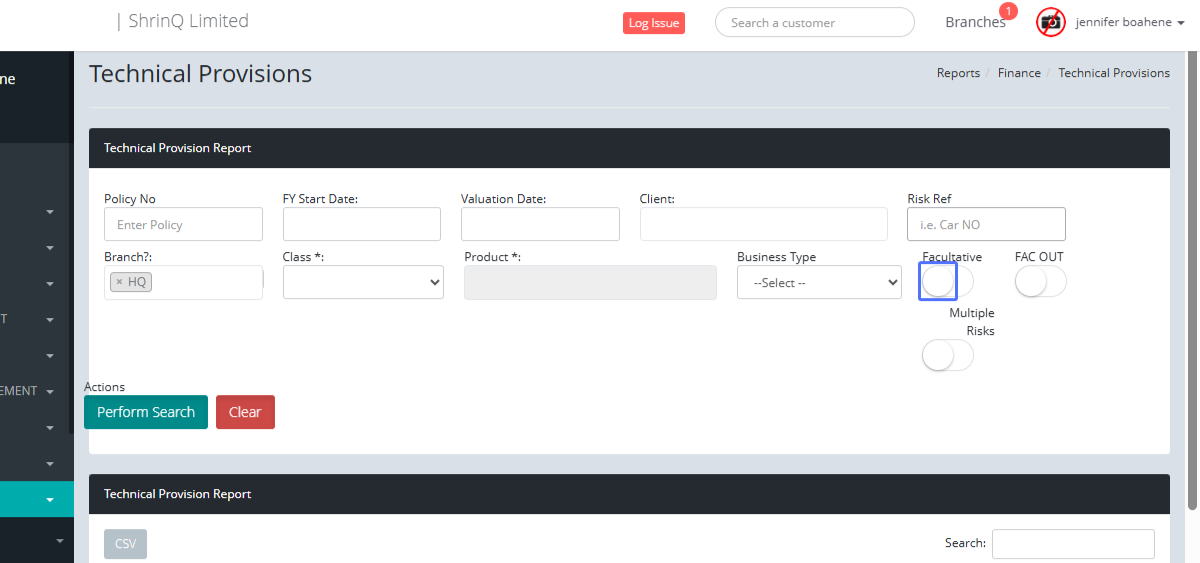Expand the sidebar item ending in 'EMENT'

point(49,391)
